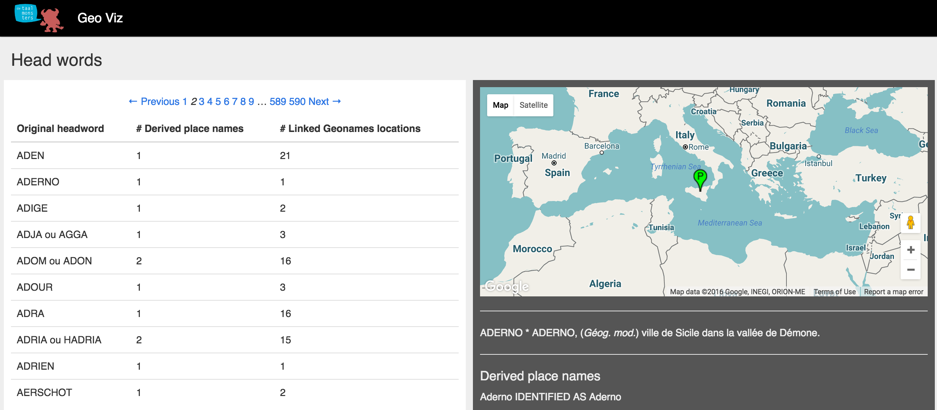The image size is (937, 410).
Task: Go to the Next page
Action: tap(324, 101)
